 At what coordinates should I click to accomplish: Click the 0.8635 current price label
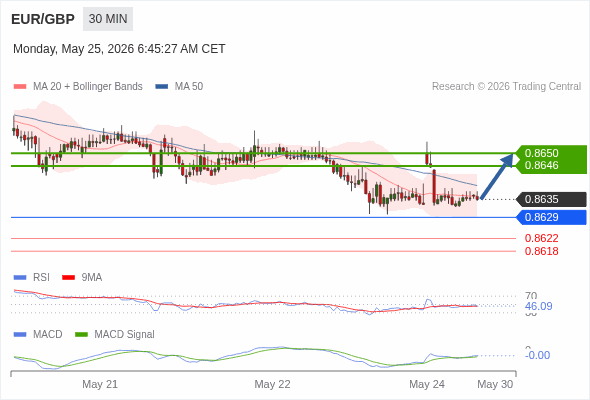(x=552, y=199)
